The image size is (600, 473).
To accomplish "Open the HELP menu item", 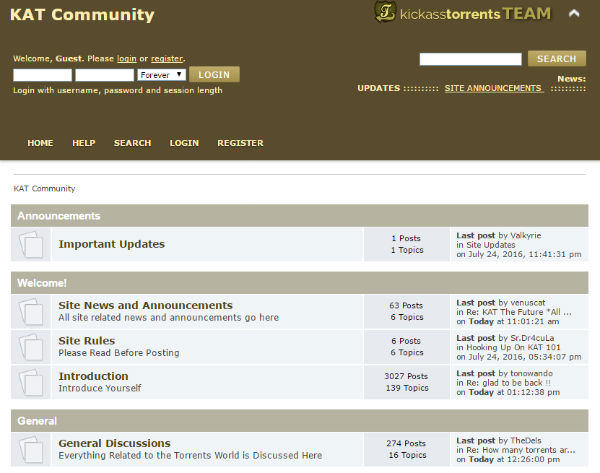I will (84, 143).
